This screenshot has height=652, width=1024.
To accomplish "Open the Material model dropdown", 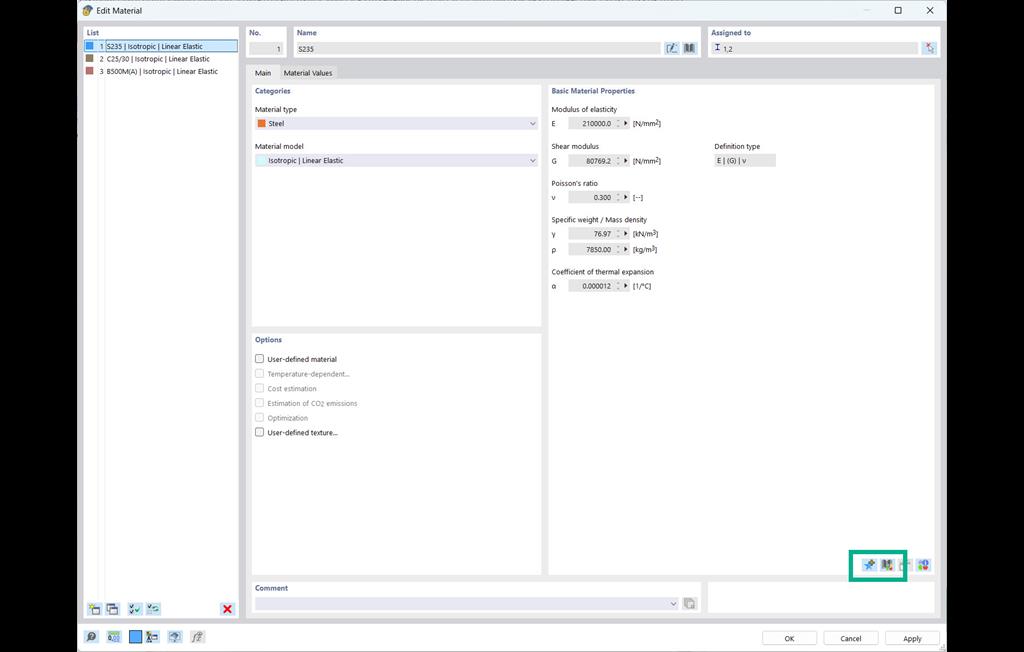I will [533, 160].
